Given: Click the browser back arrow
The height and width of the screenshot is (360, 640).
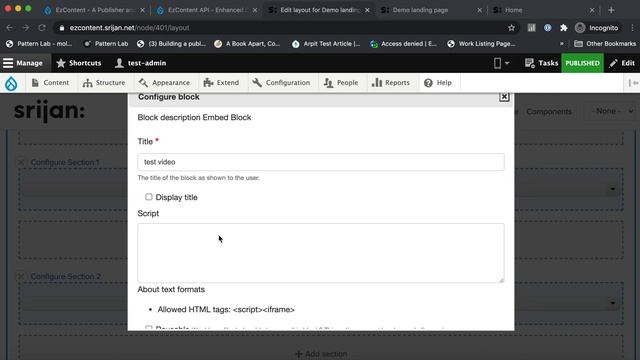Looking at the screenshot, I should (9, 28).
